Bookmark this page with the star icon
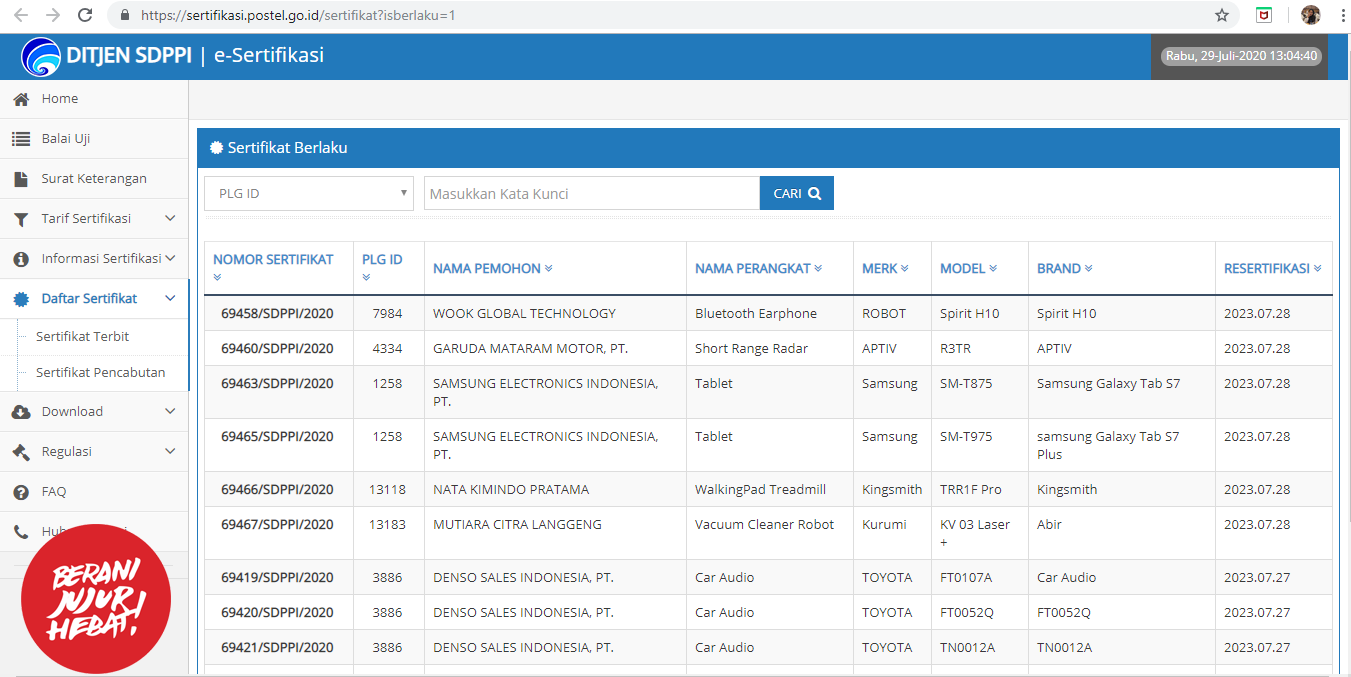Image resolution: width=1351 pixels, height=677 pixels. click(1221, 15)
